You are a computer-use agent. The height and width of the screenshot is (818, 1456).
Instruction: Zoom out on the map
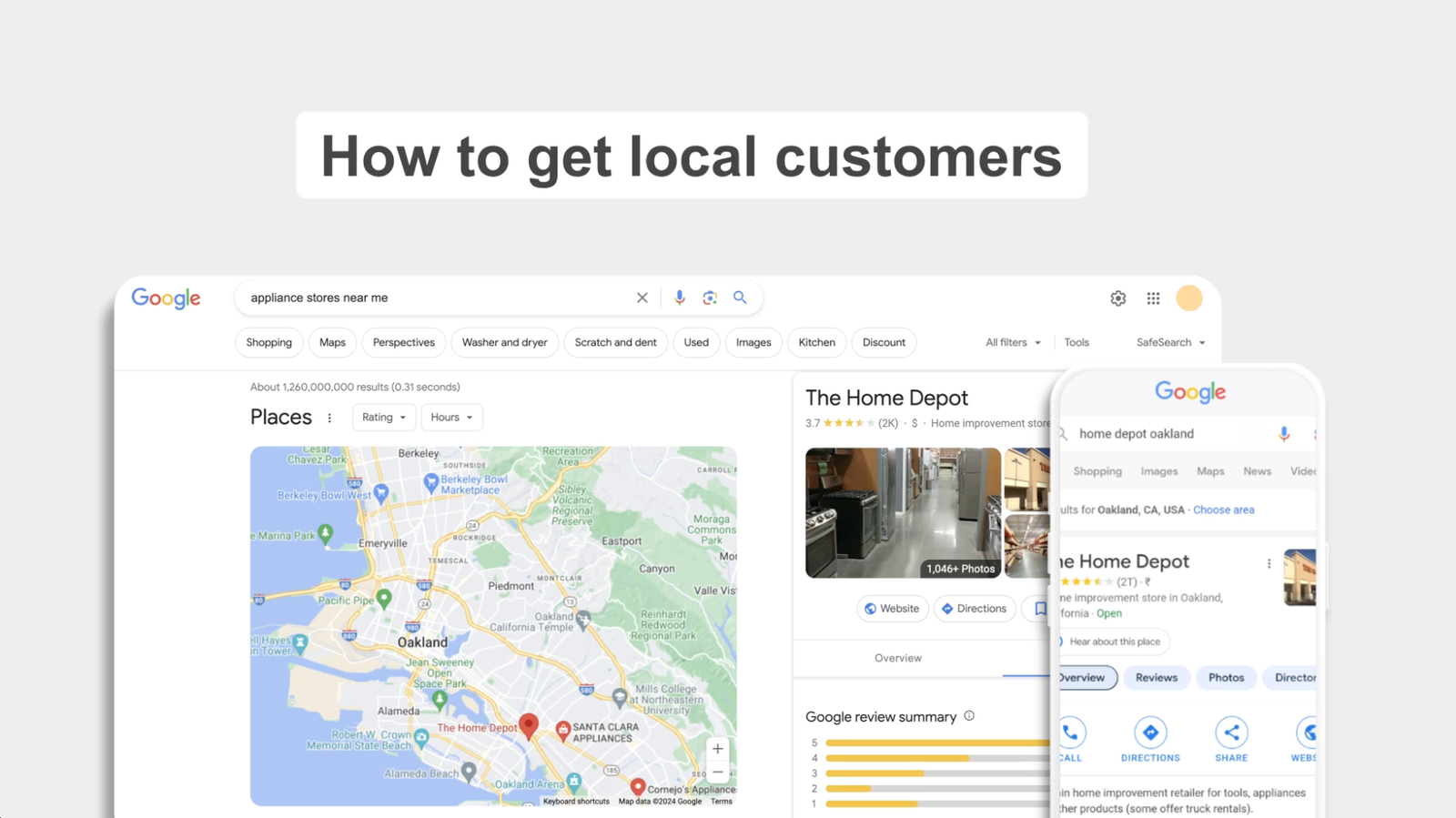[x=718, y=773]
